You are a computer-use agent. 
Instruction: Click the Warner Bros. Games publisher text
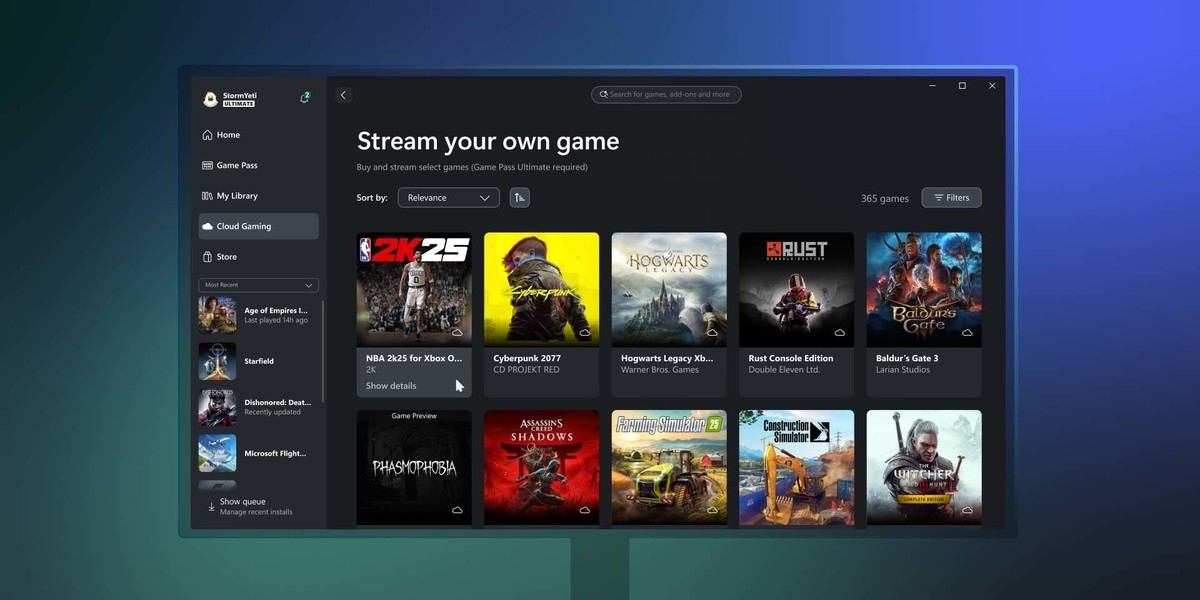click(660, 370)
